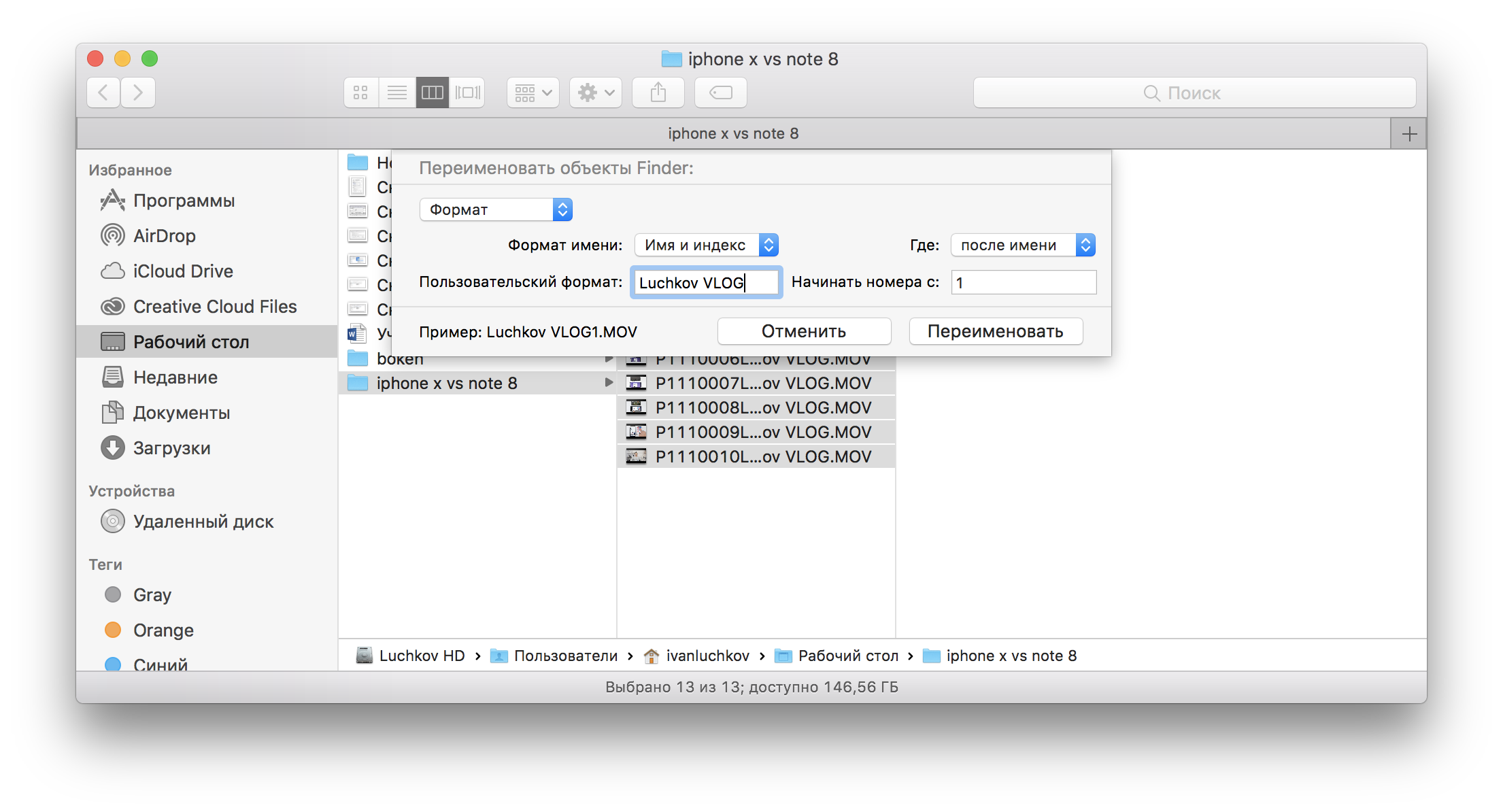Click Luchkov HD in the path bar

pos(411,656)
